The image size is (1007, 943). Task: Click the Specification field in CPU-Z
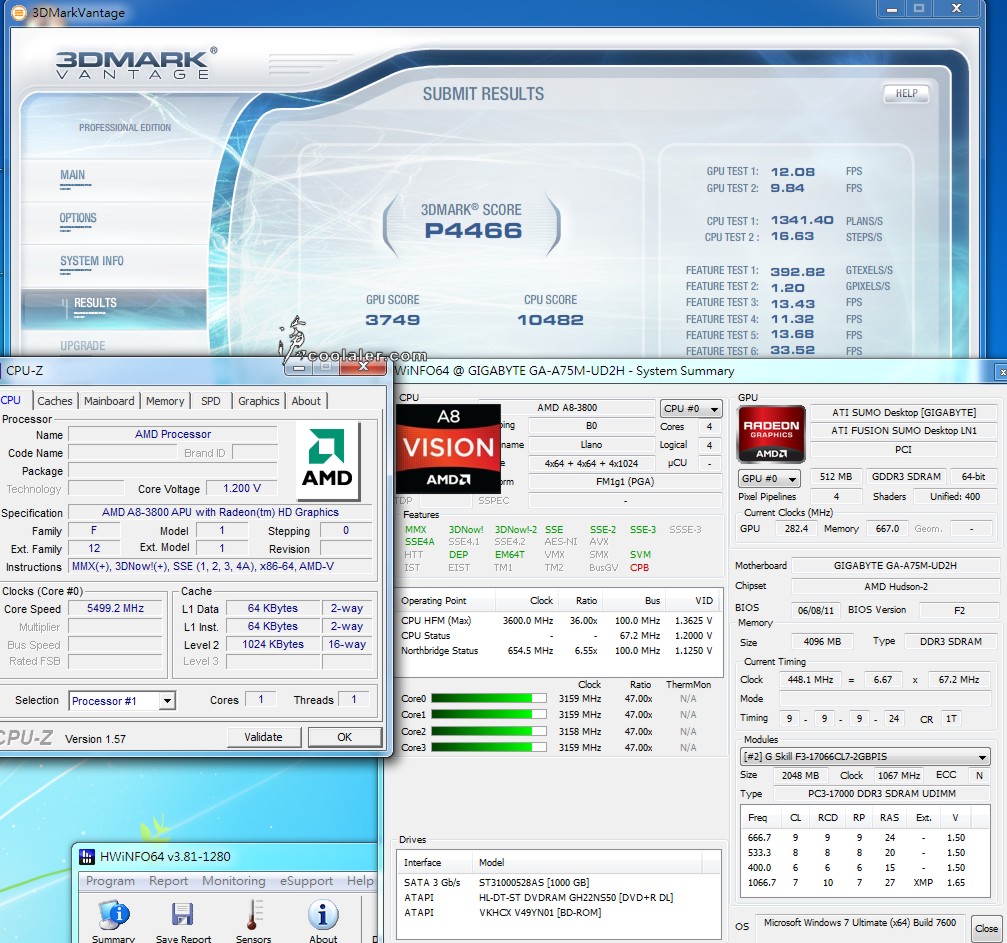coord(220,513)
